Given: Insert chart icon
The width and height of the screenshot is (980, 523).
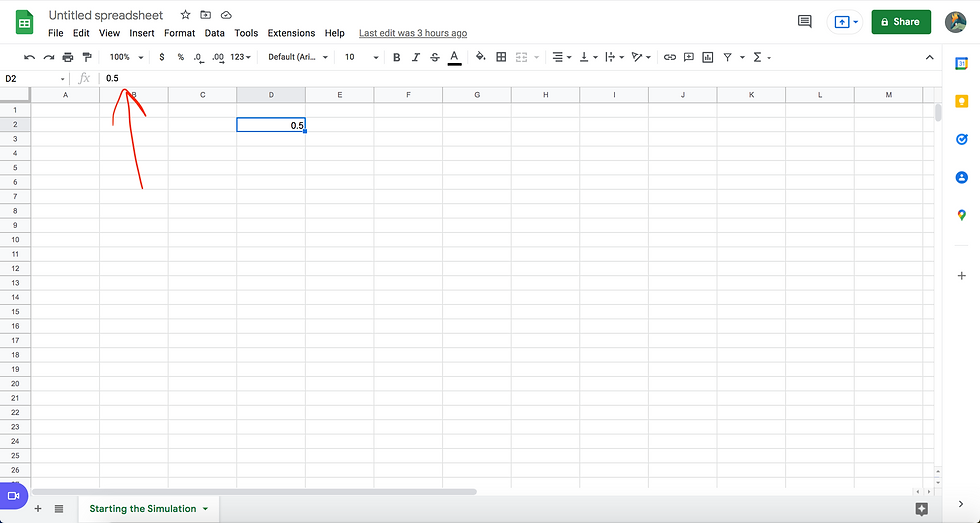Looking at the screenshot, I should (708, 57).
